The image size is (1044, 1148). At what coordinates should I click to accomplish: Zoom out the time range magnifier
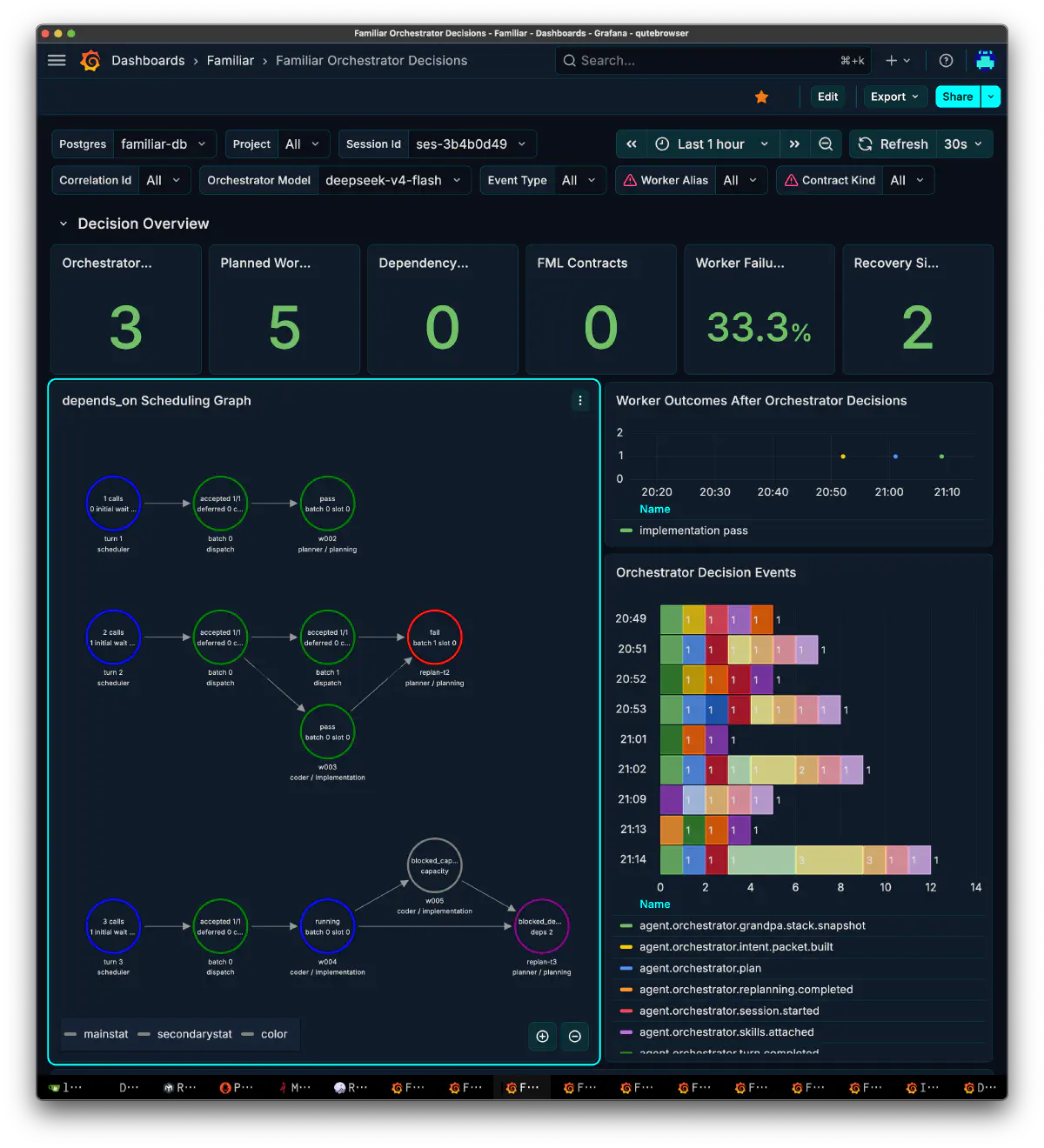tap(826, 144)
